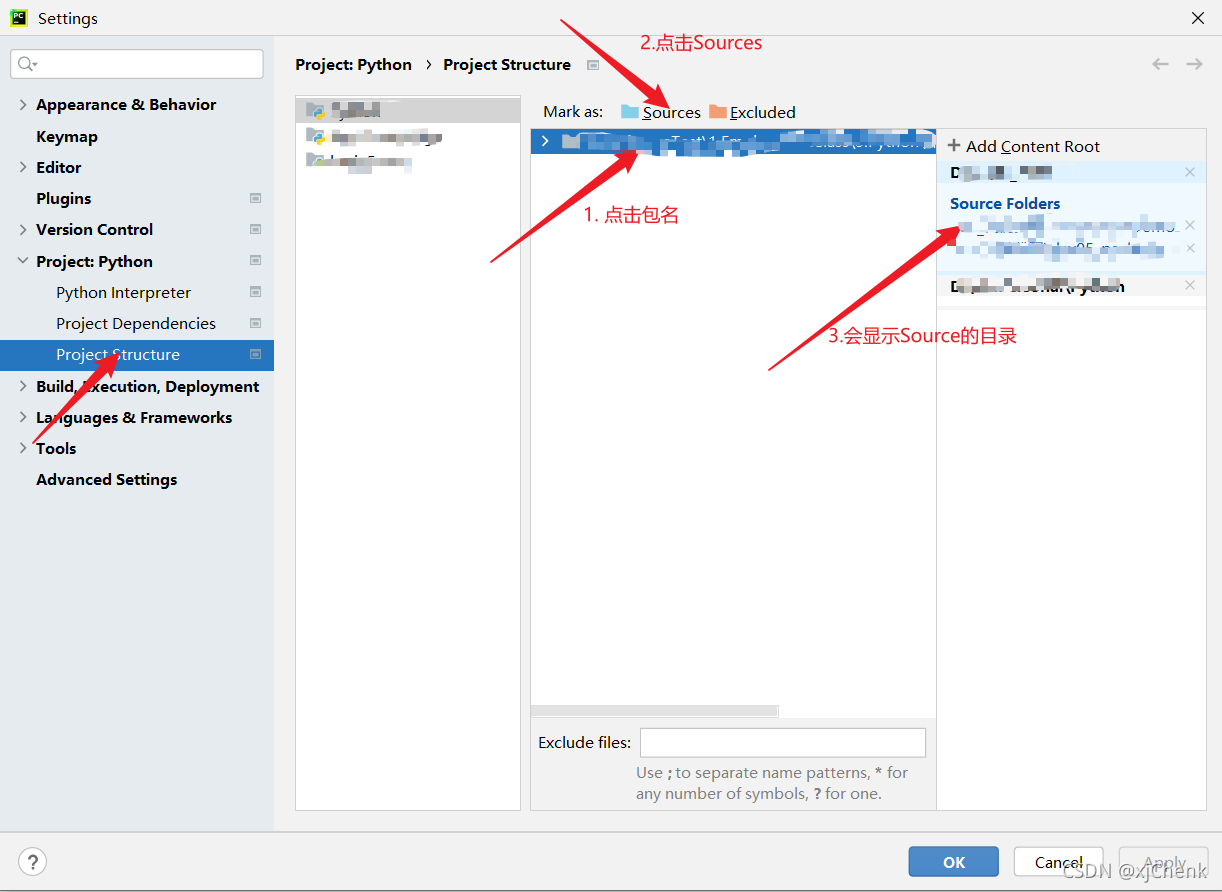
Task: Click the icon next to Project Structure breadcrumb
Action: [593, 64]
